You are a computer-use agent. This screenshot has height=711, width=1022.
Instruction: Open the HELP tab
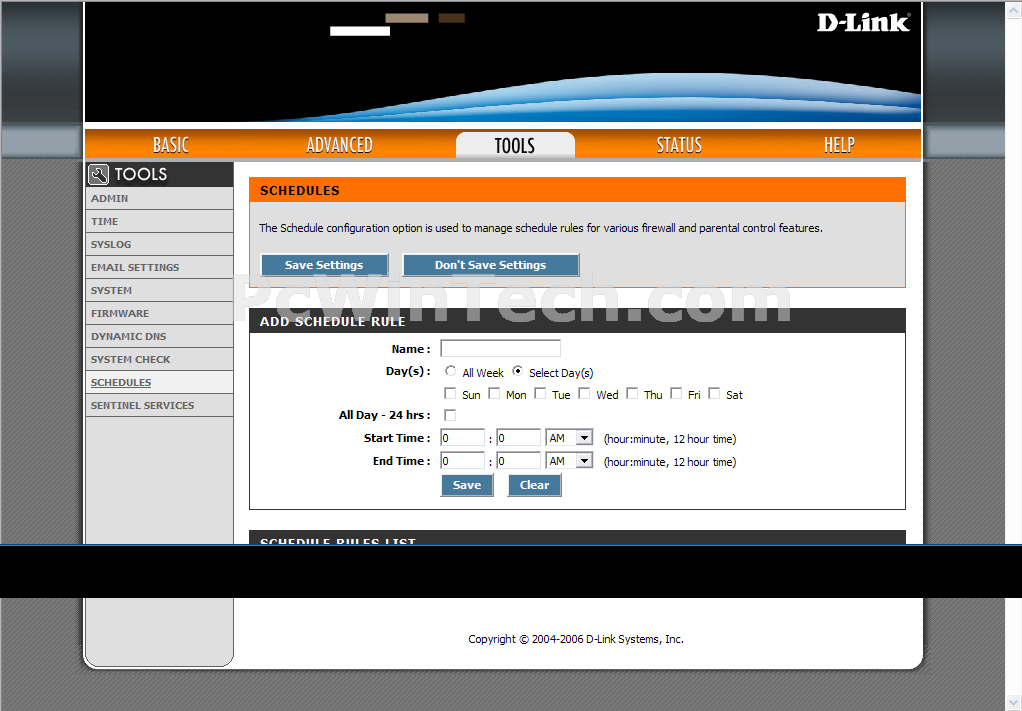pyautogui.click(x=839, y=145)
